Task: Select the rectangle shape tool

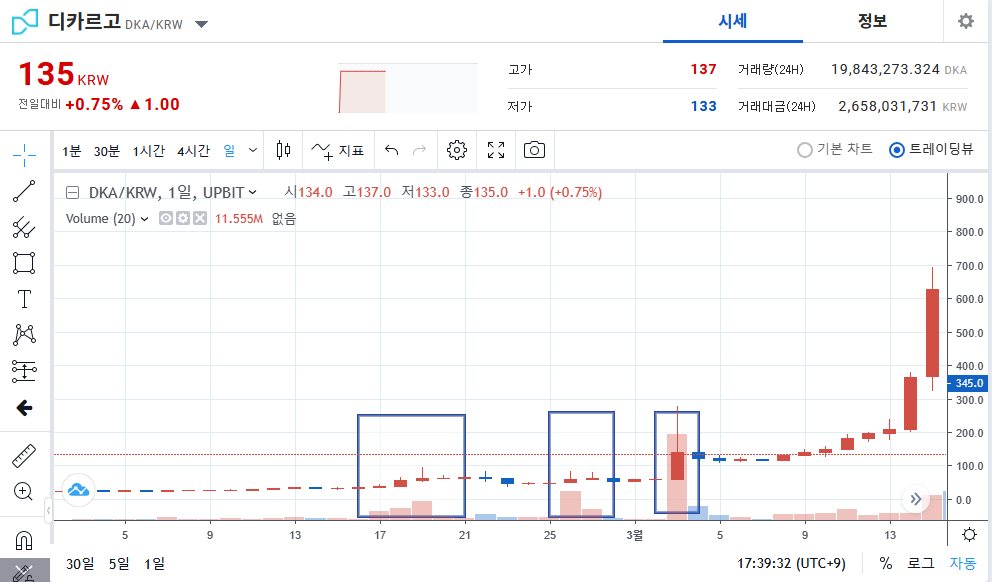Action: (x=24, y=263)
